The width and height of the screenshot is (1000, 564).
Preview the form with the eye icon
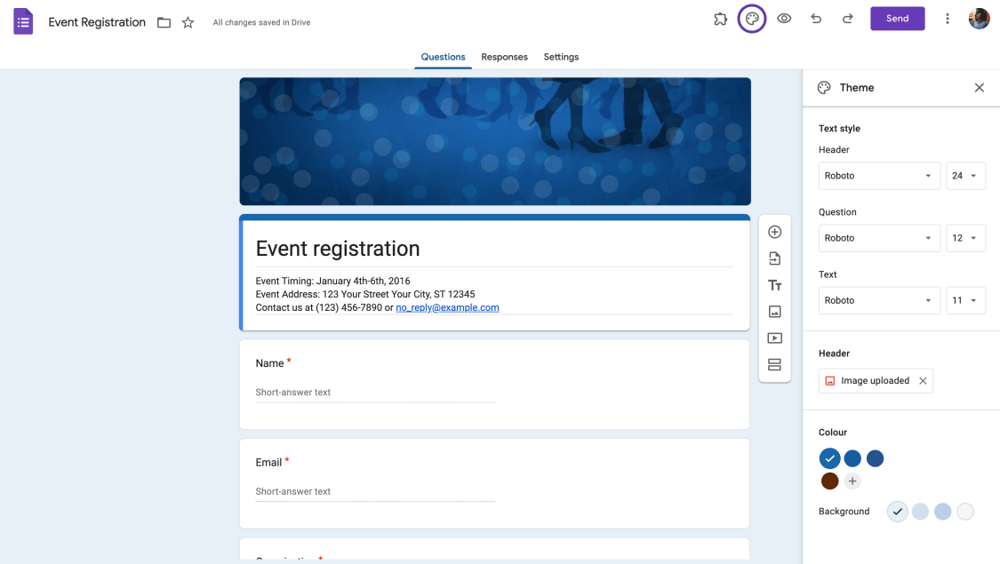784,19
